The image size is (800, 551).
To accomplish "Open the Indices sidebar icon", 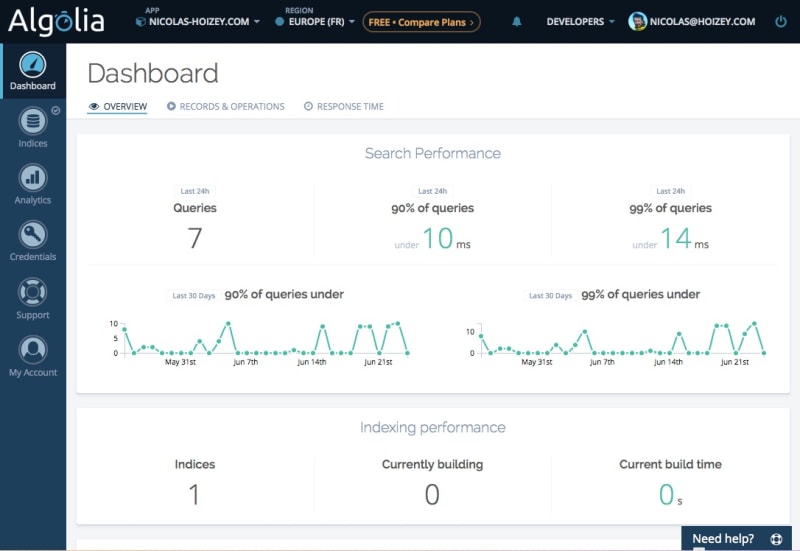I will tap(33, 121).
